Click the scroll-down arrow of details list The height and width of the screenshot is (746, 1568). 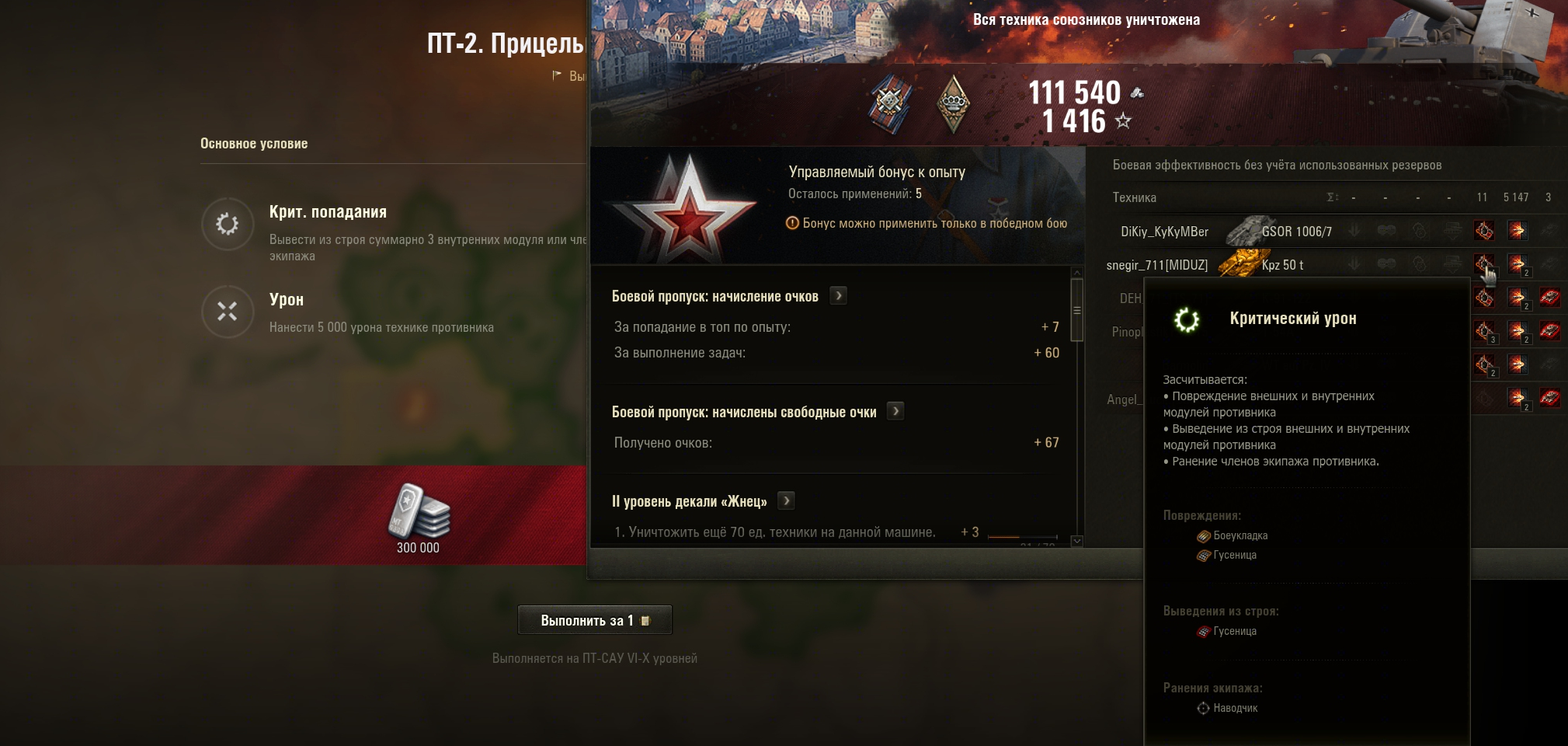click(1076, 541)
